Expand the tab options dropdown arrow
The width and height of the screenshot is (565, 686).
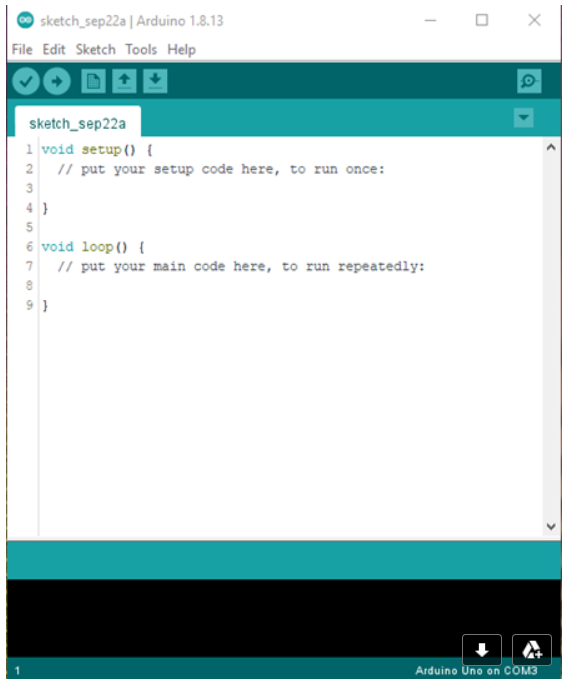tap(523, 118)
